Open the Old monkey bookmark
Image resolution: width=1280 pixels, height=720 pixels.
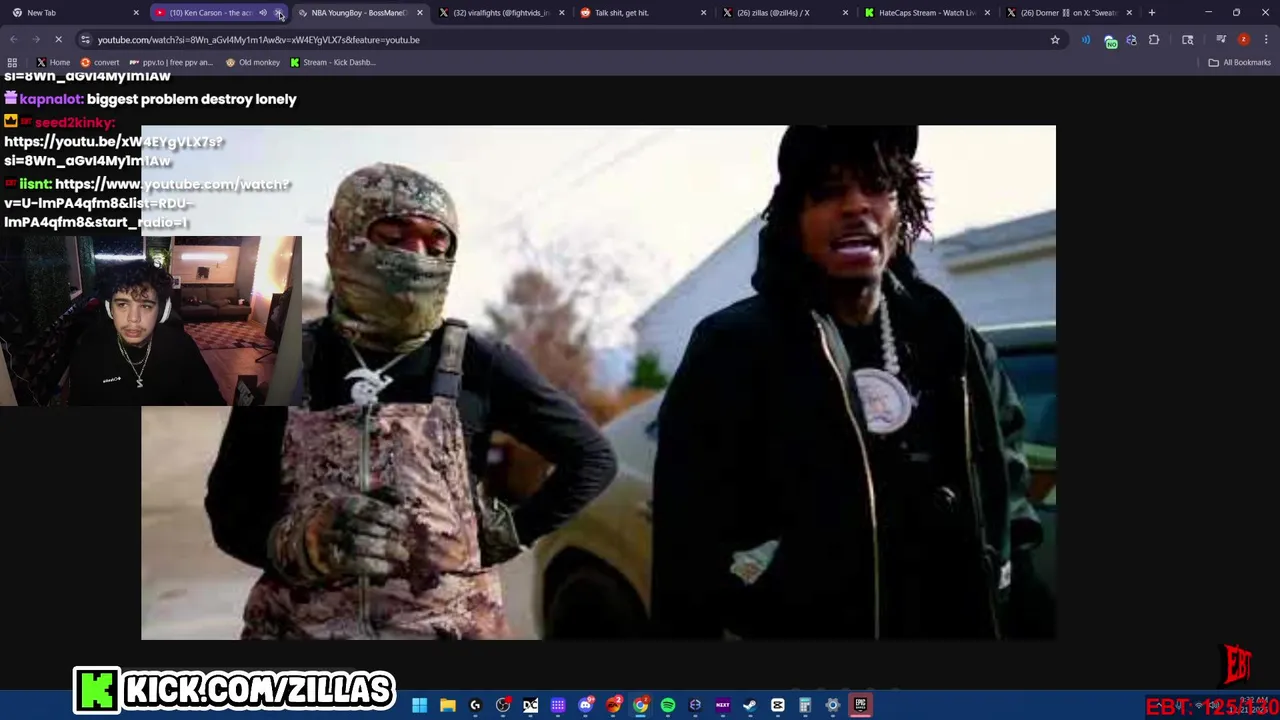click(253, 62)
